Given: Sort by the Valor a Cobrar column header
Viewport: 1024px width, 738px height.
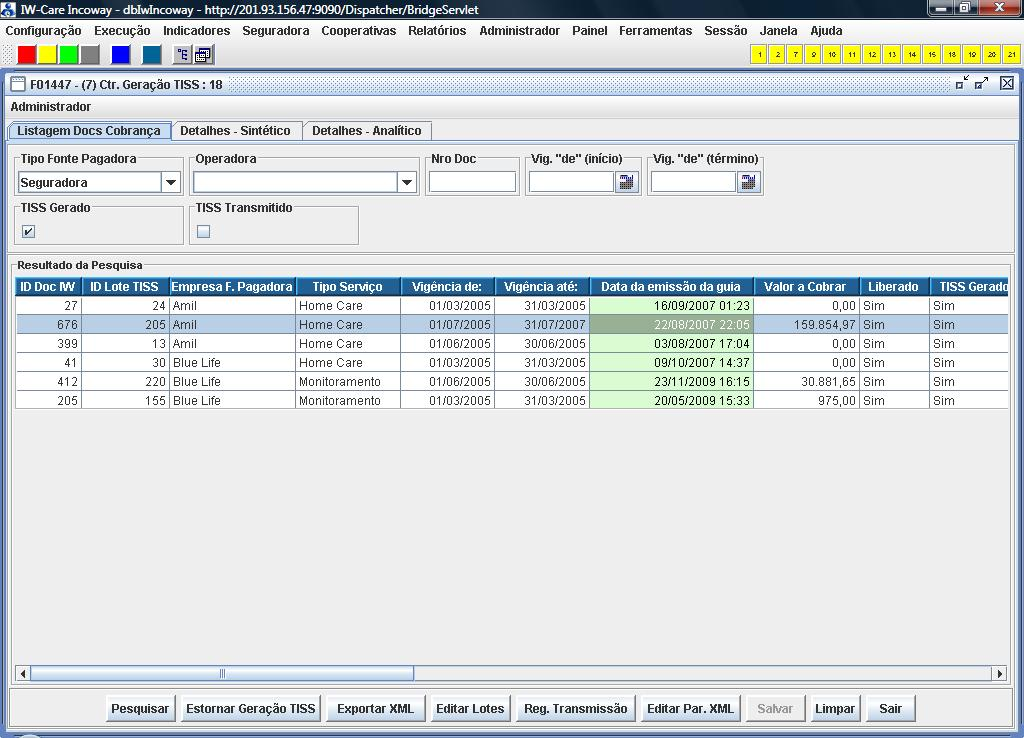Looking at the screenshot, I should tap(805, 287).
